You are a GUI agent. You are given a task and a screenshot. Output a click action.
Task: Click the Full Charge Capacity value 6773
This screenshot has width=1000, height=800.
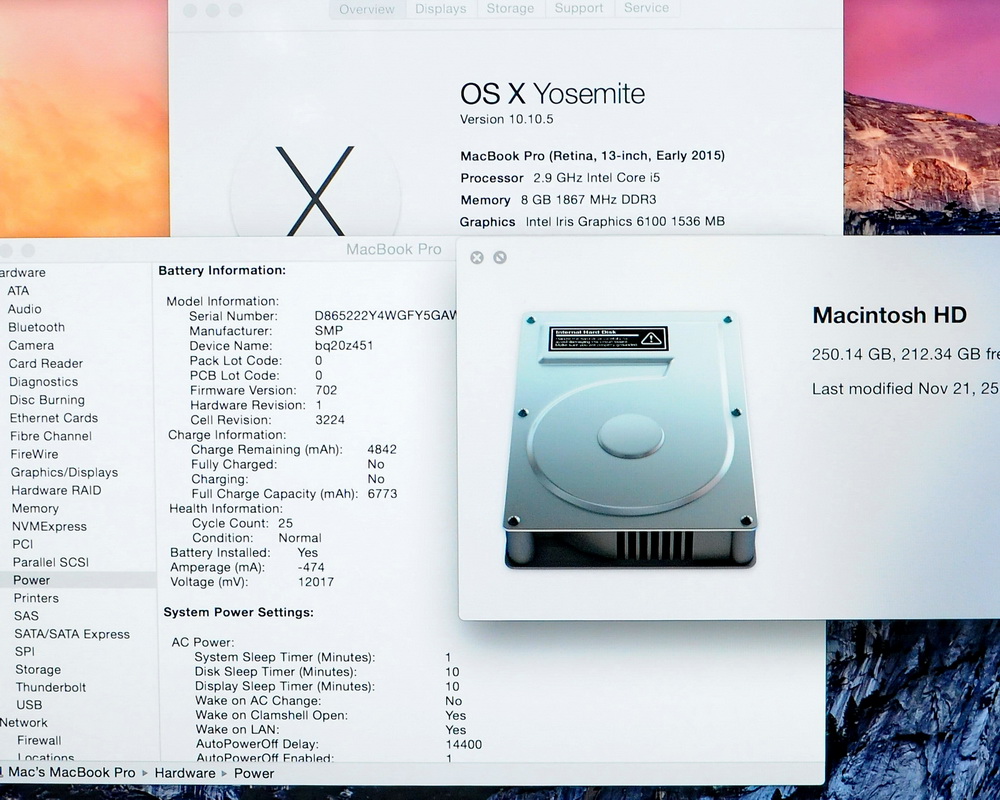382,494
